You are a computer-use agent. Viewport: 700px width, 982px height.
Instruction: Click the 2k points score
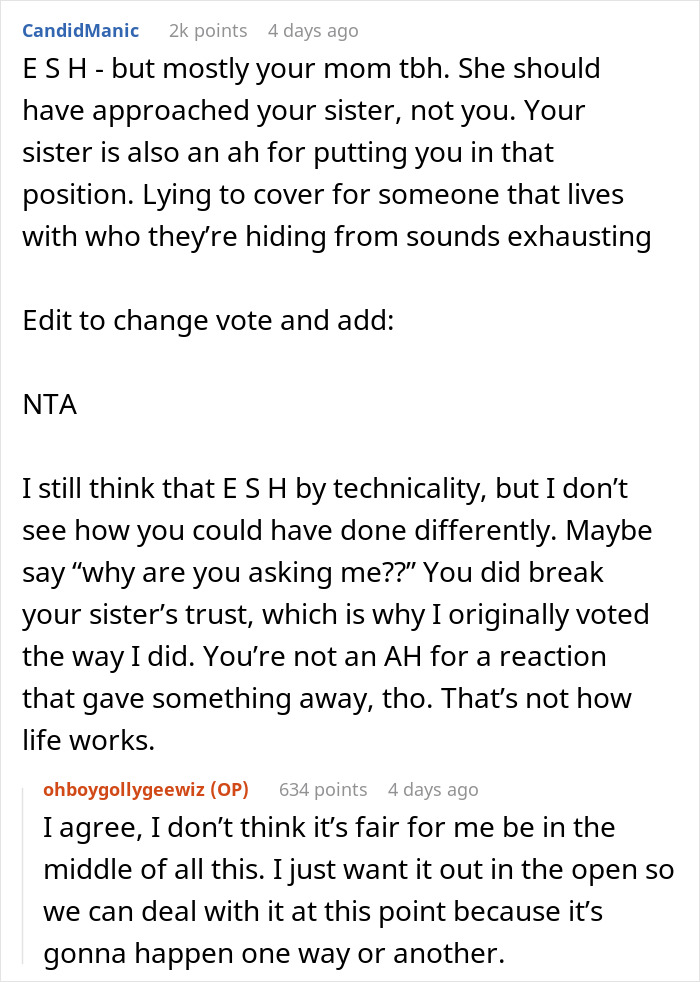[208, 30]
